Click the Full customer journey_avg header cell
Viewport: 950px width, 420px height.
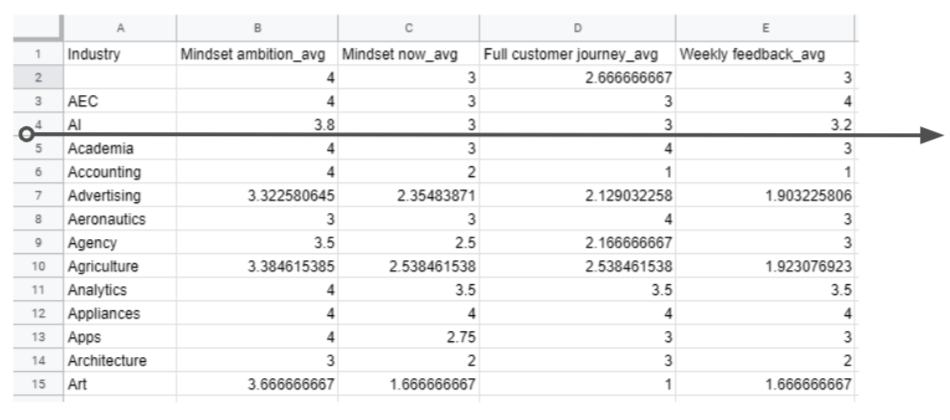pyautogui.click(x=576, y=54)
